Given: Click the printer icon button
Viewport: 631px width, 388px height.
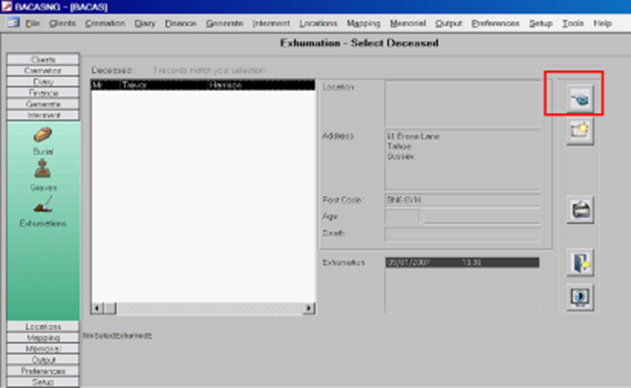Looking at the screenshot, I should point(580,209).
